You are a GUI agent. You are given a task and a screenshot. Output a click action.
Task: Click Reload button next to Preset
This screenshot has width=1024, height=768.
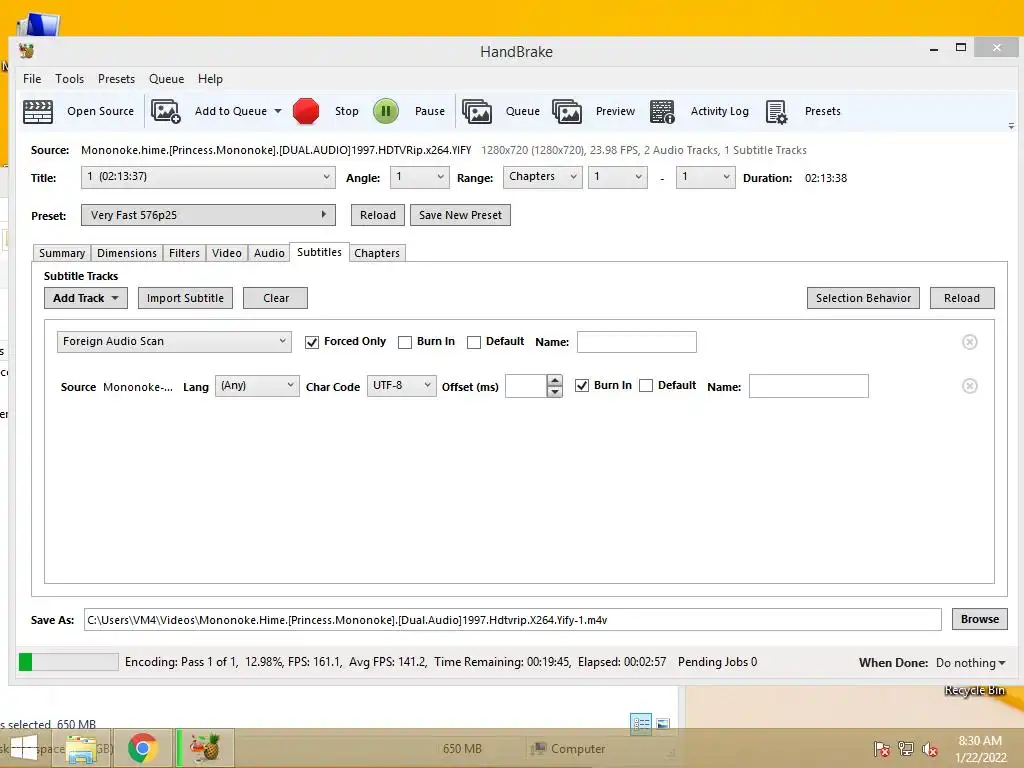377,215
